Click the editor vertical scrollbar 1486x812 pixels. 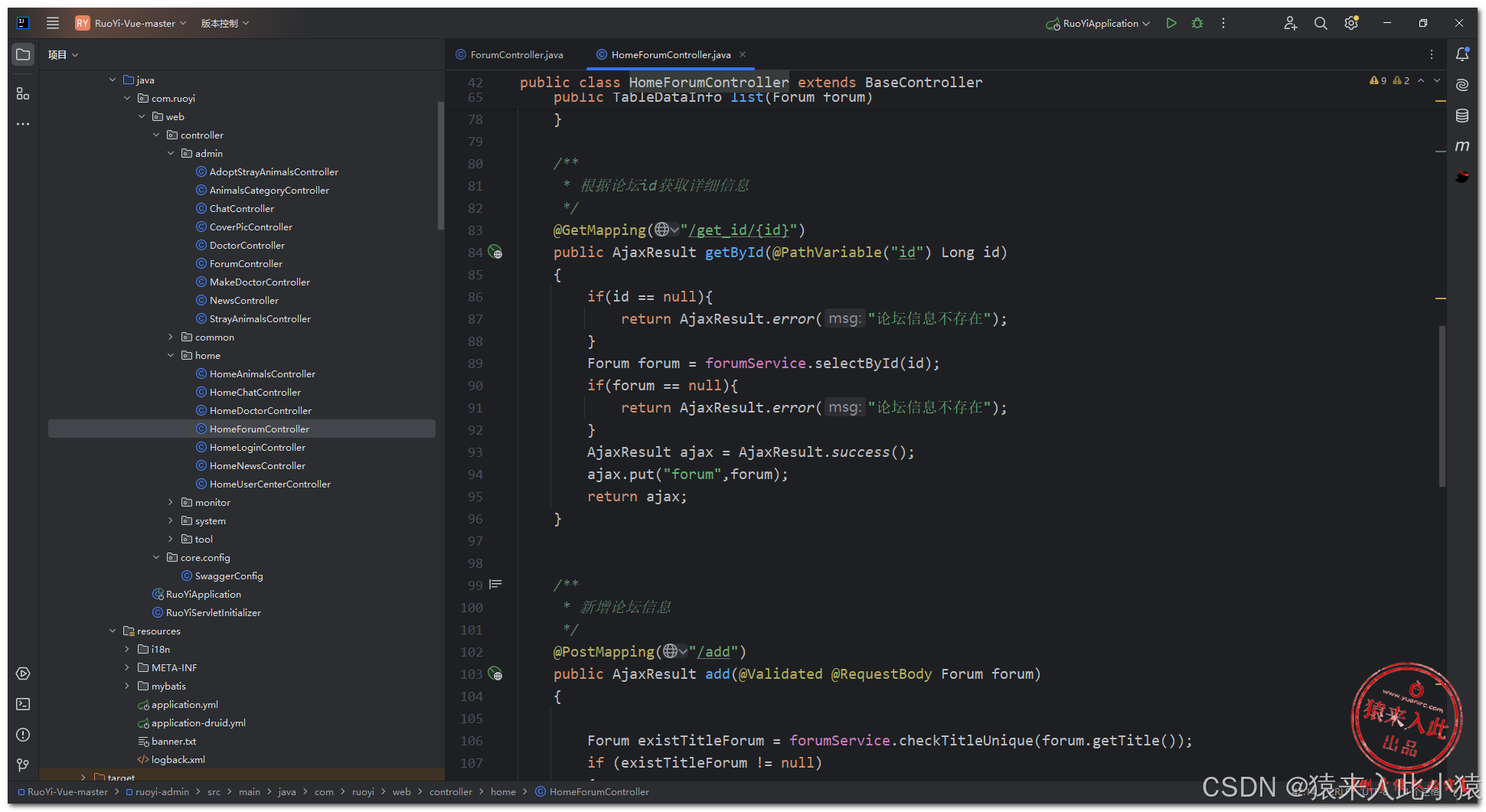1442,406
